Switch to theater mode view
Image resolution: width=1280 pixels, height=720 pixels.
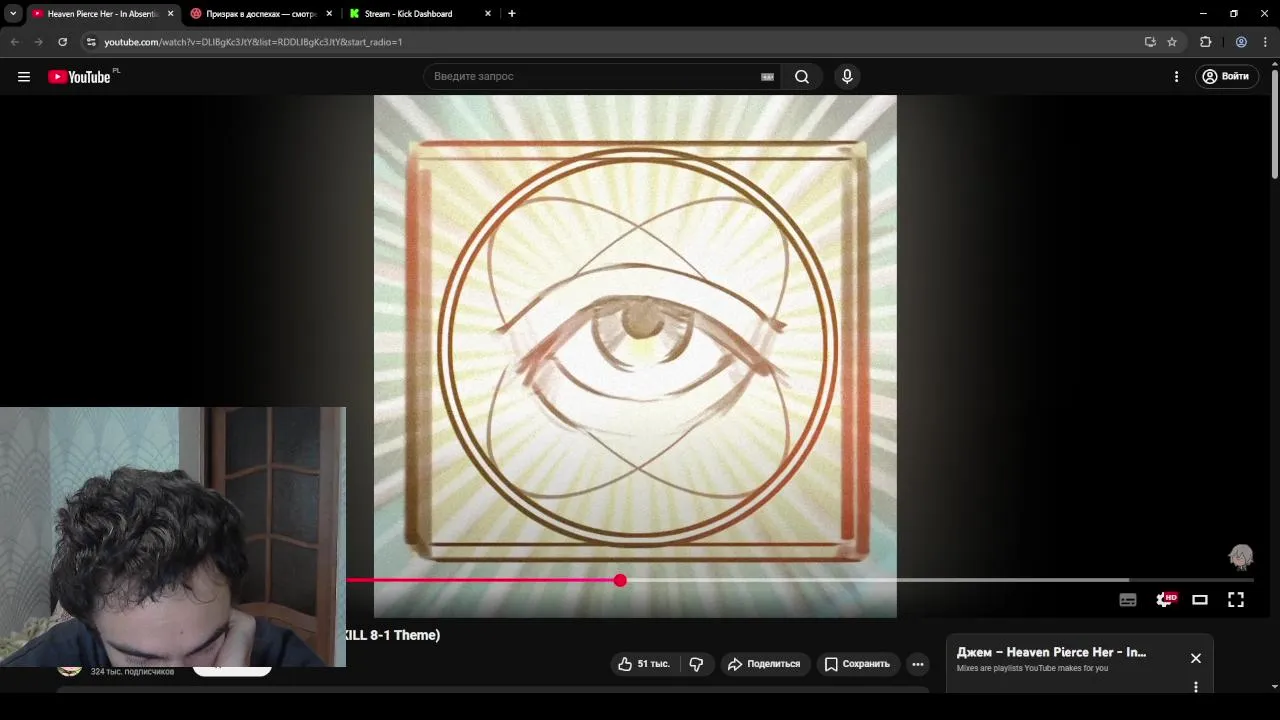coord(1200,600)
